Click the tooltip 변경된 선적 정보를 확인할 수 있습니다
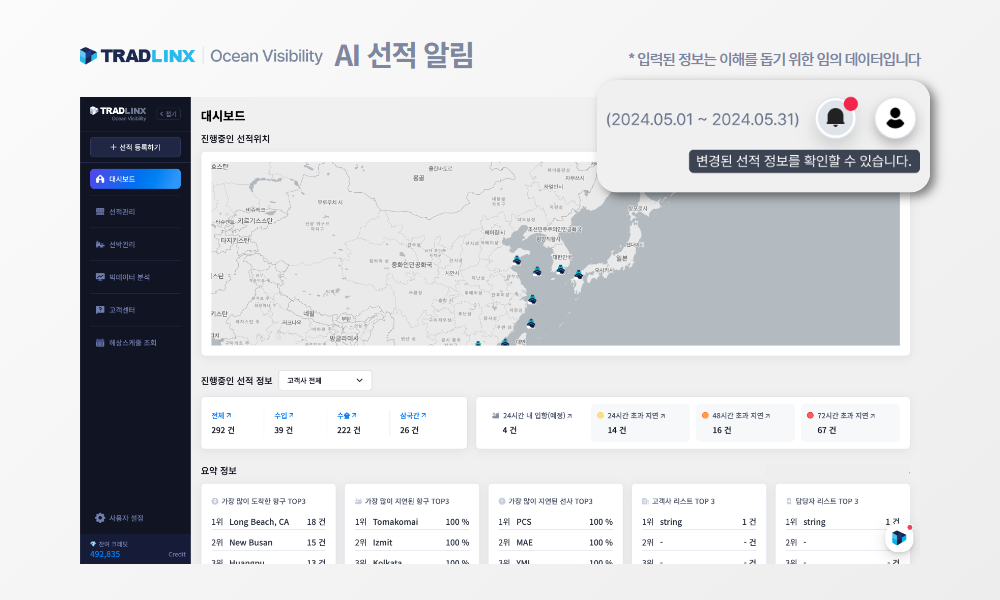Screen dimensions: 1000x600 pos(804,161)
